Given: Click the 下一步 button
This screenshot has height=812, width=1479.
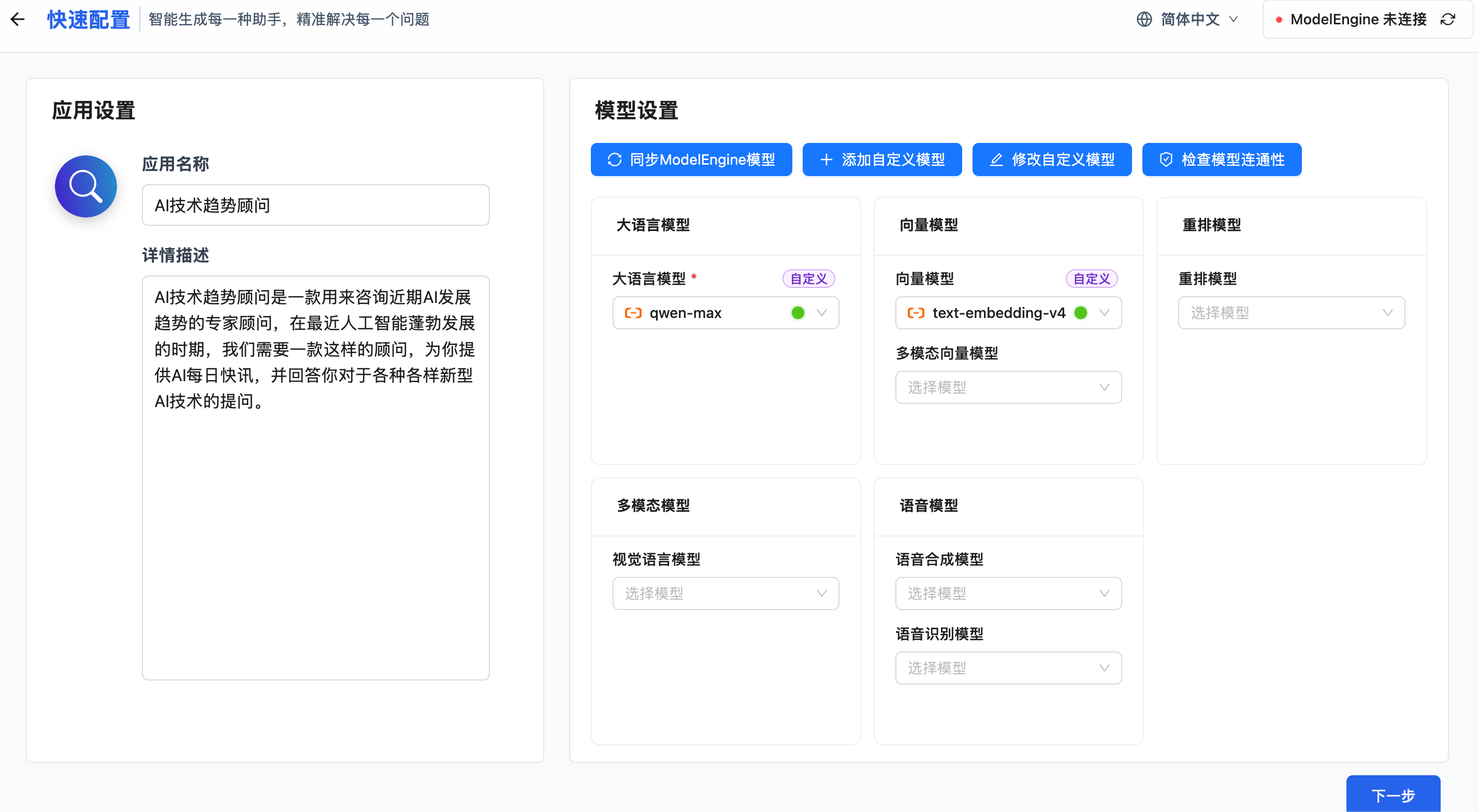Looking at the screenshot, I should click(x=1393, y=795).
